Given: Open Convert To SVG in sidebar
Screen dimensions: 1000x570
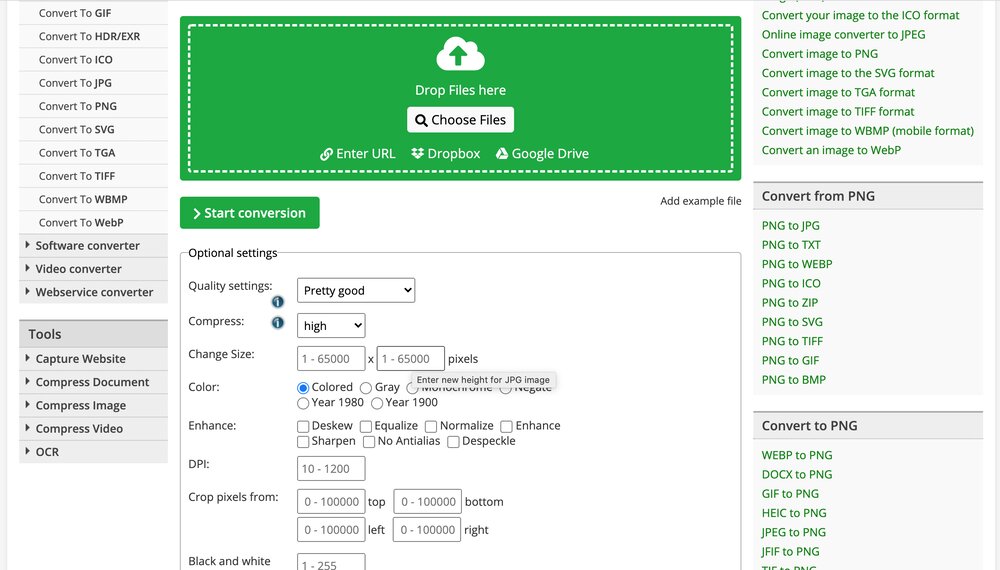Looking at the screenshot, I should pos(77,130).
